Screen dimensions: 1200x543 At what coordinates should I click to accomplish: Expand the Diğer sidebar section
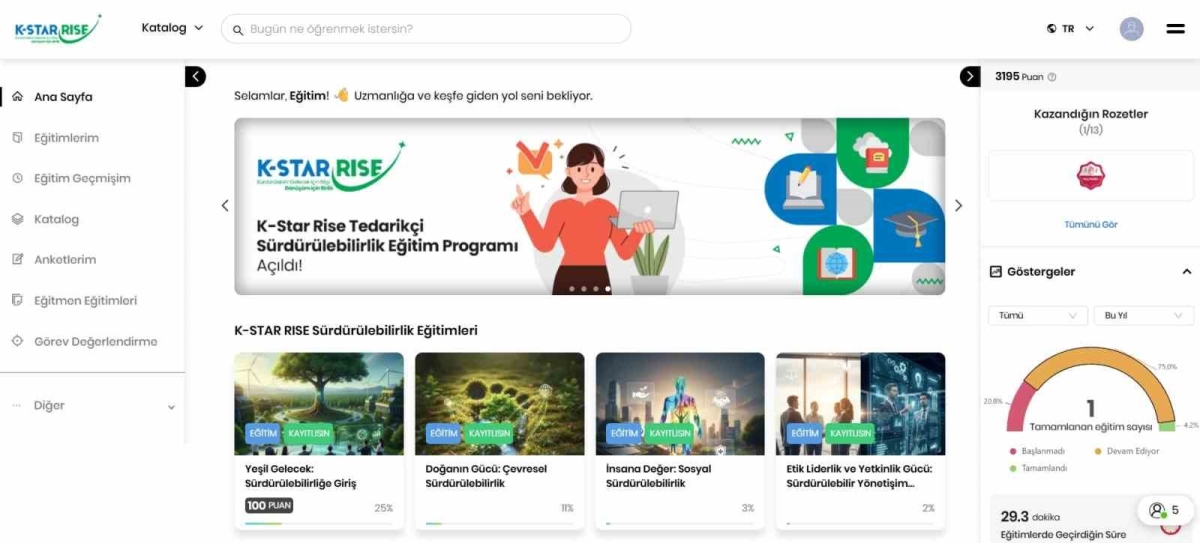93,406
